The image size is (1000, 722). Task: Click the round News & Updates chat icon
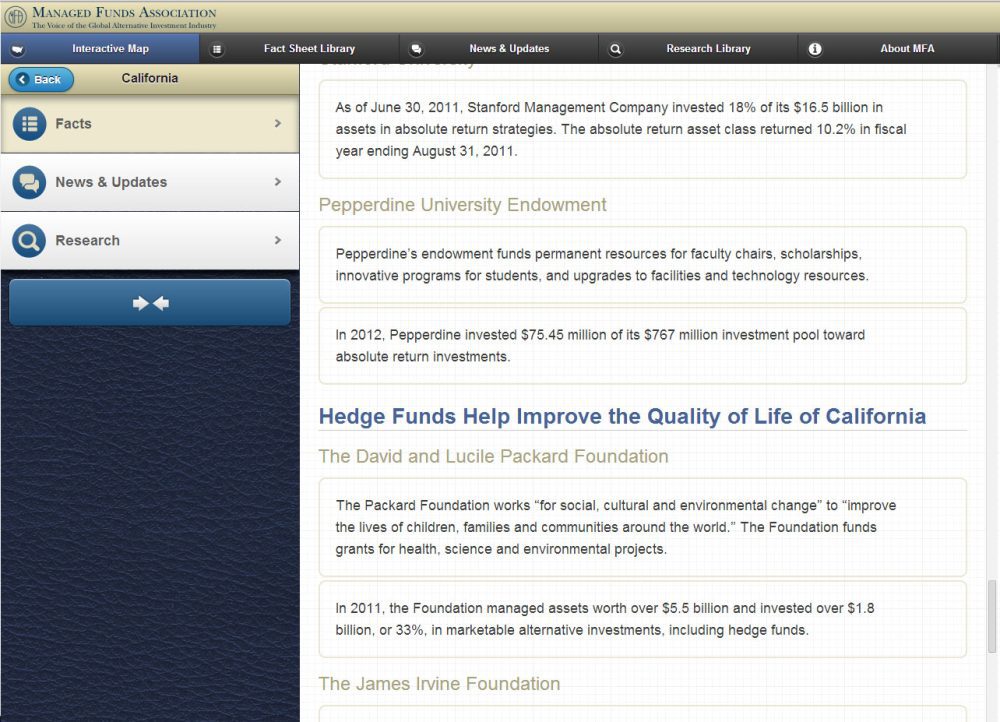[29, 182]
